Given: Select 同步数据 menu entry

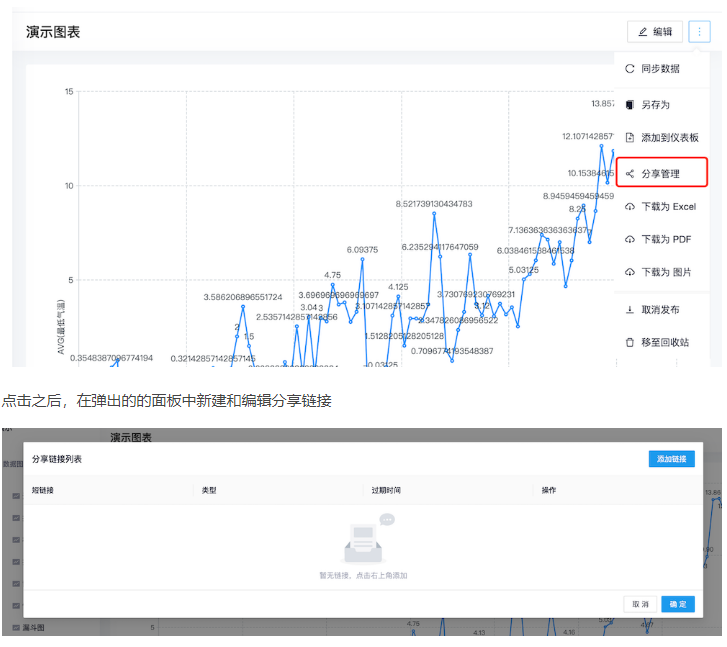Looking at the screenshot, I should 661,69.
